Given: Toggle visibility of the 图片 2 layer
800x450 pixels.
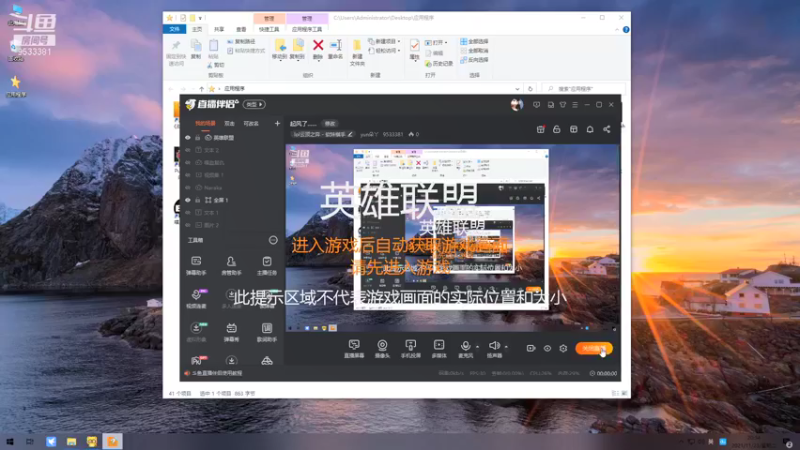Looking at the screenshot, I should (x=188, y=225).
